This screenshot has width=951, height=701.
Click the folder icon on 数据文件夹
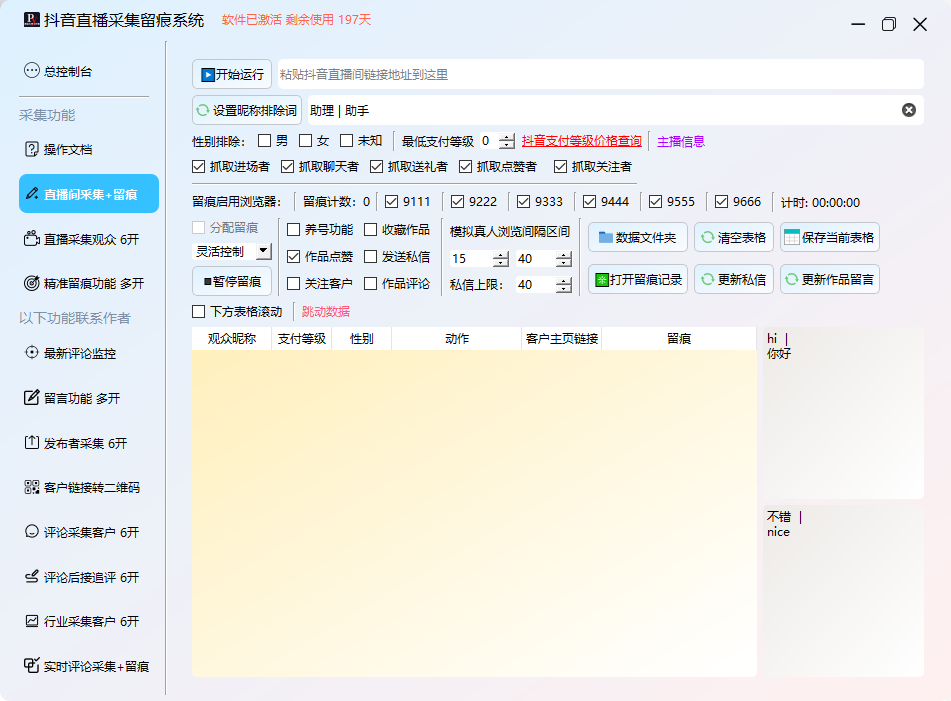605,237
